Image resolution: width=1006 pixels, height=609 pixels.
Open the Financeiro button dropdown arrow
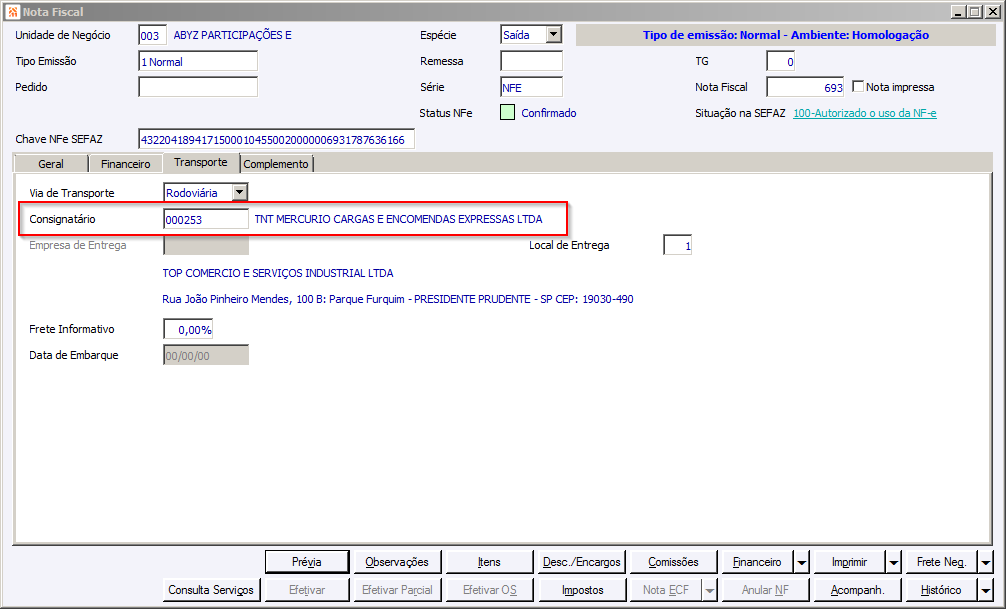tap(801, 562)
